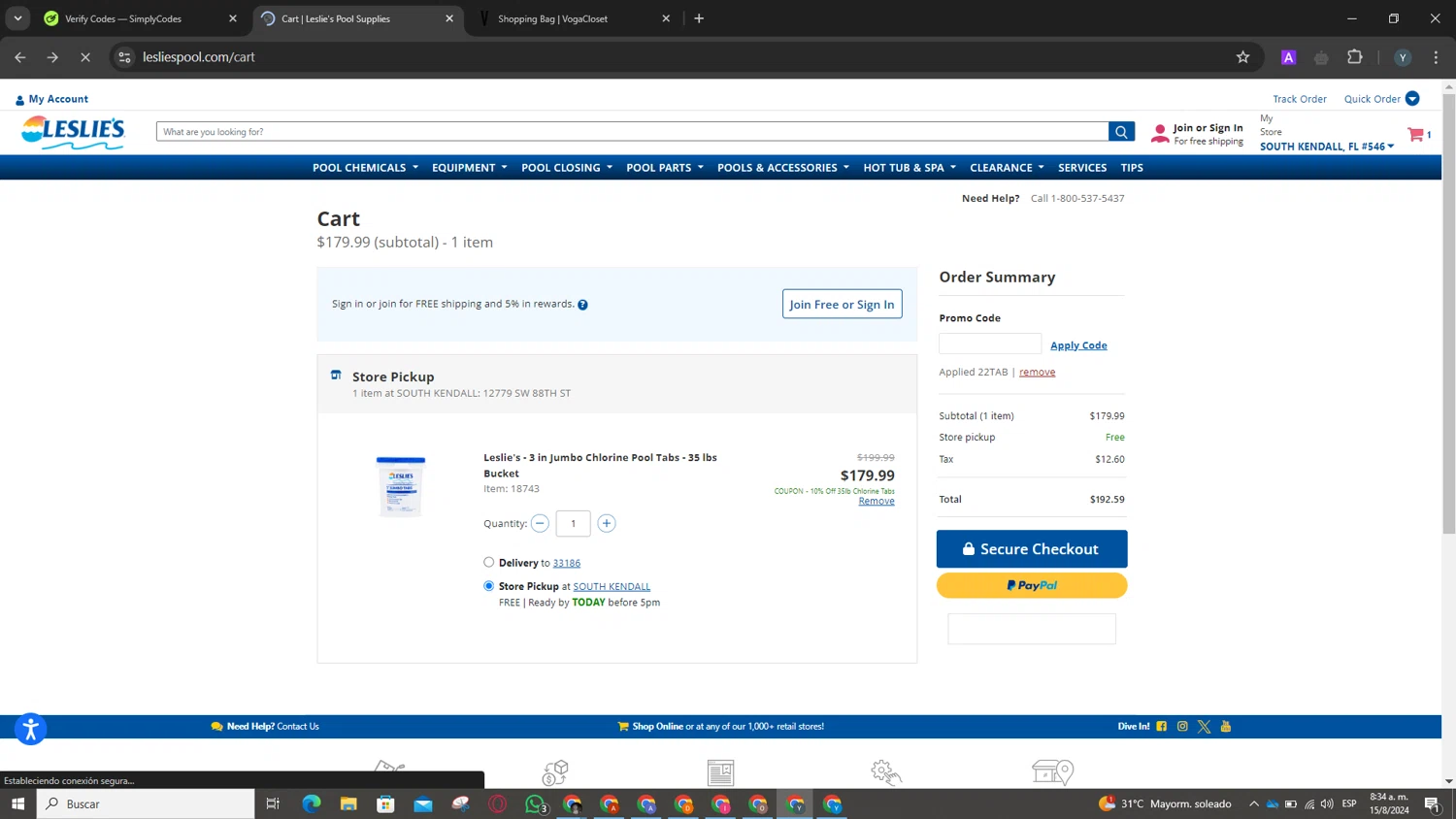Open Leslie's X (Twitter) icon
Image resolution: width=1456 pixels, height=819 pixels.
pyautogui.click(x=1204, y=727)
